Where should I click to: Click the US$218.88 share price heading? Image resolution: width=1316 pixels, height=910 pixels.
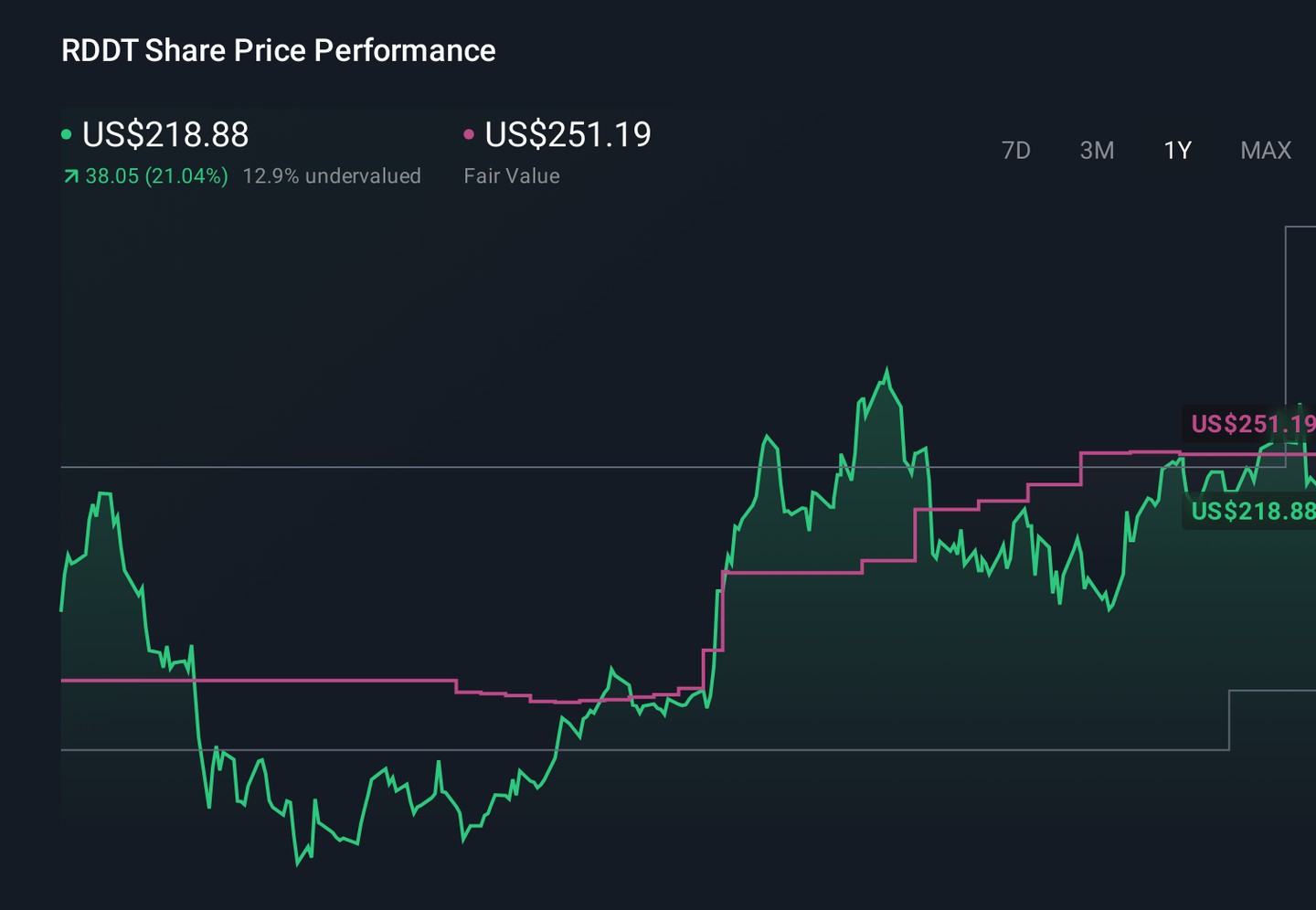165,134
